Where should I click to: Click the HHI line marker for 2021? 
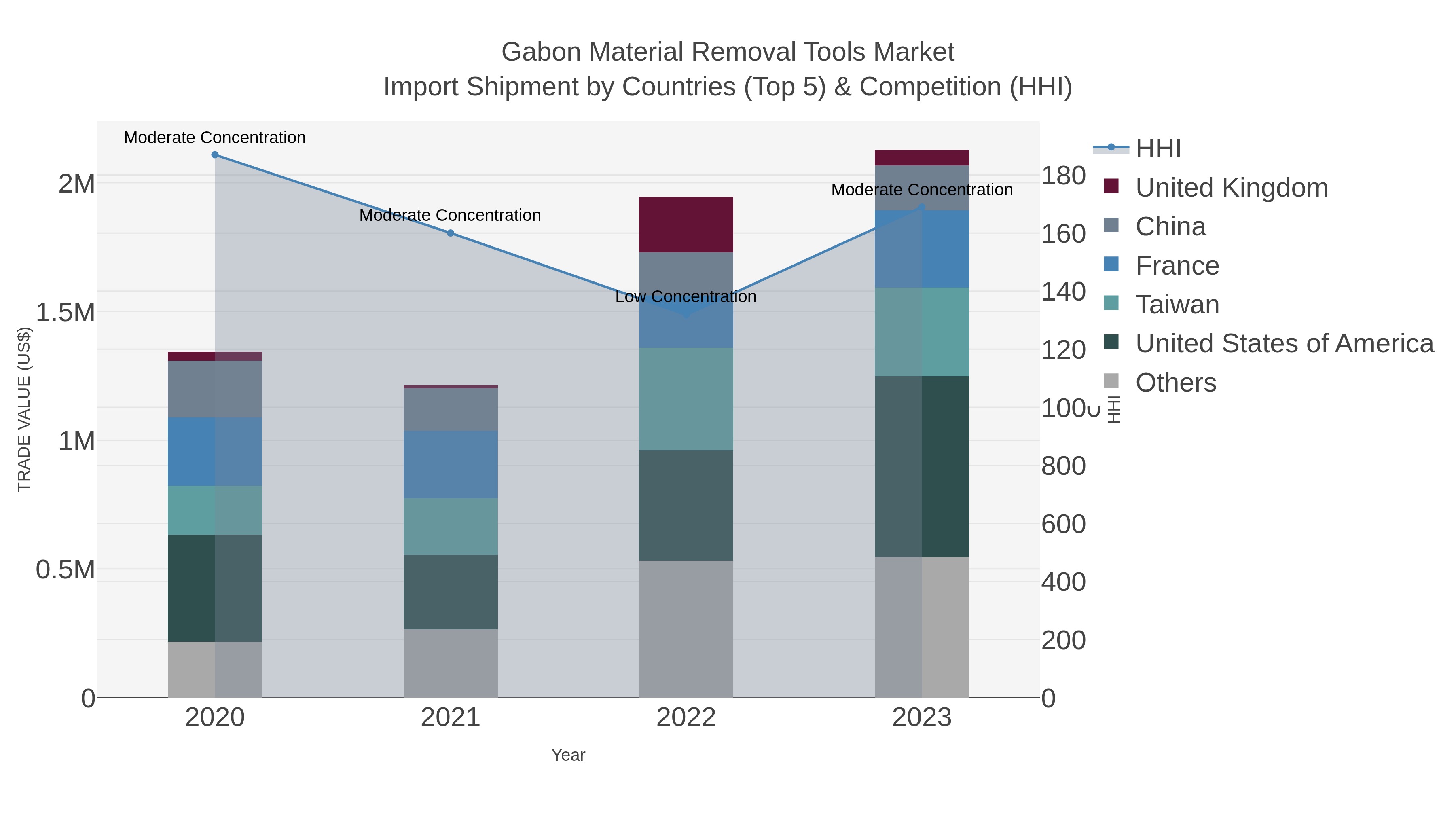click(451, 233)
